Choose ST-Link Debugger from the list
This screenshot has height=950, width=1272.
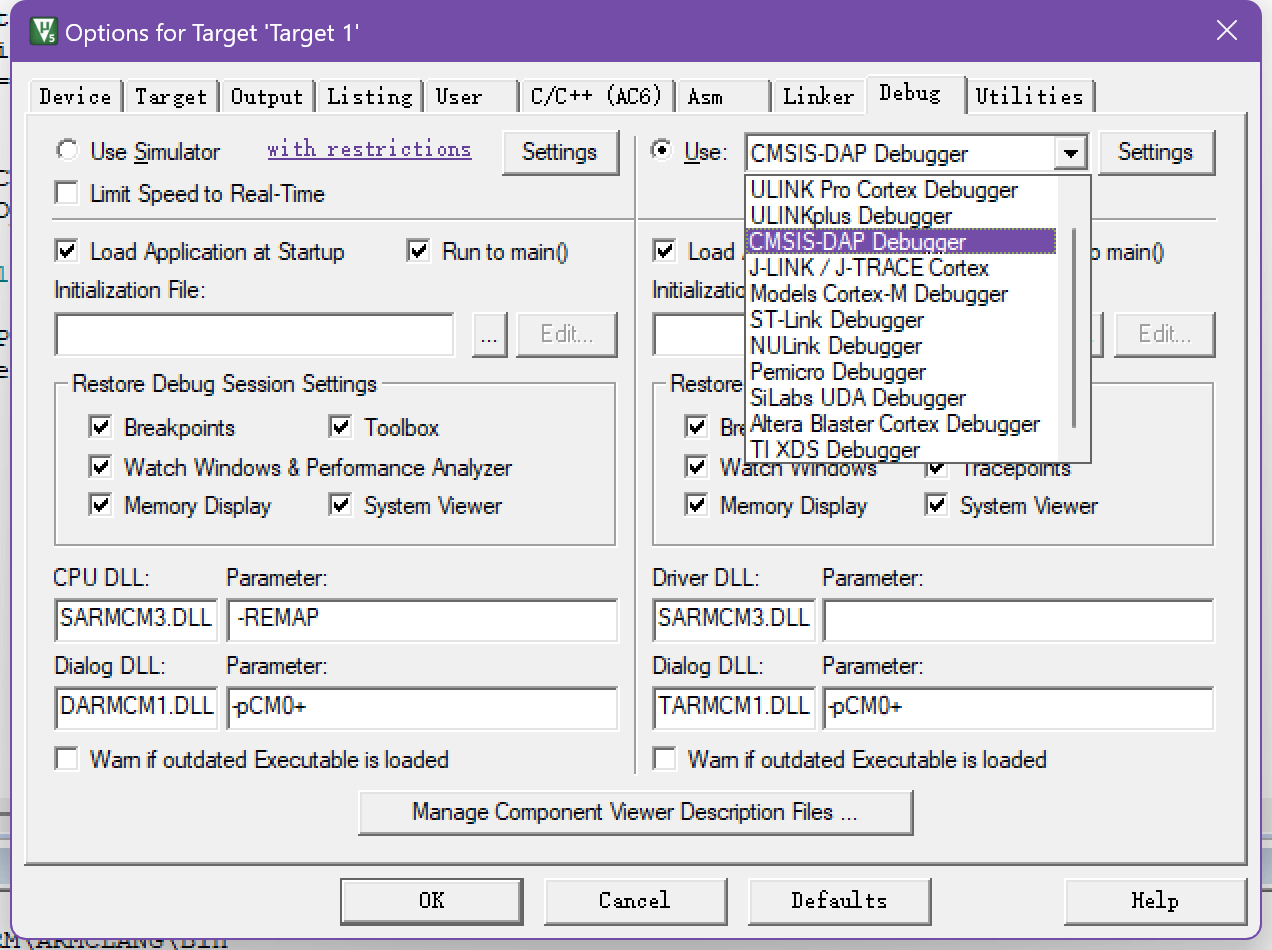click(837, 320)
